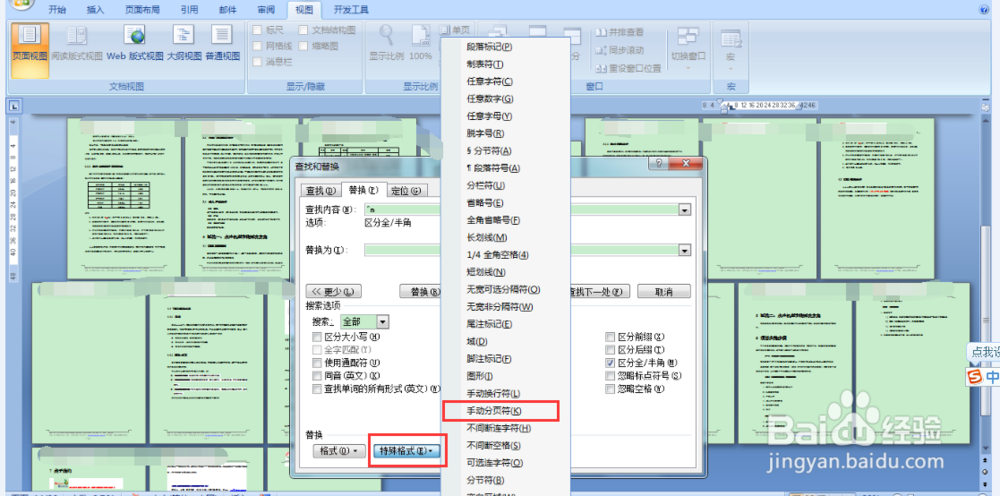The width and height of the screenshot is (1000, 496).
Task: Open 格式 format dropdown button
Action: (339, 451)
